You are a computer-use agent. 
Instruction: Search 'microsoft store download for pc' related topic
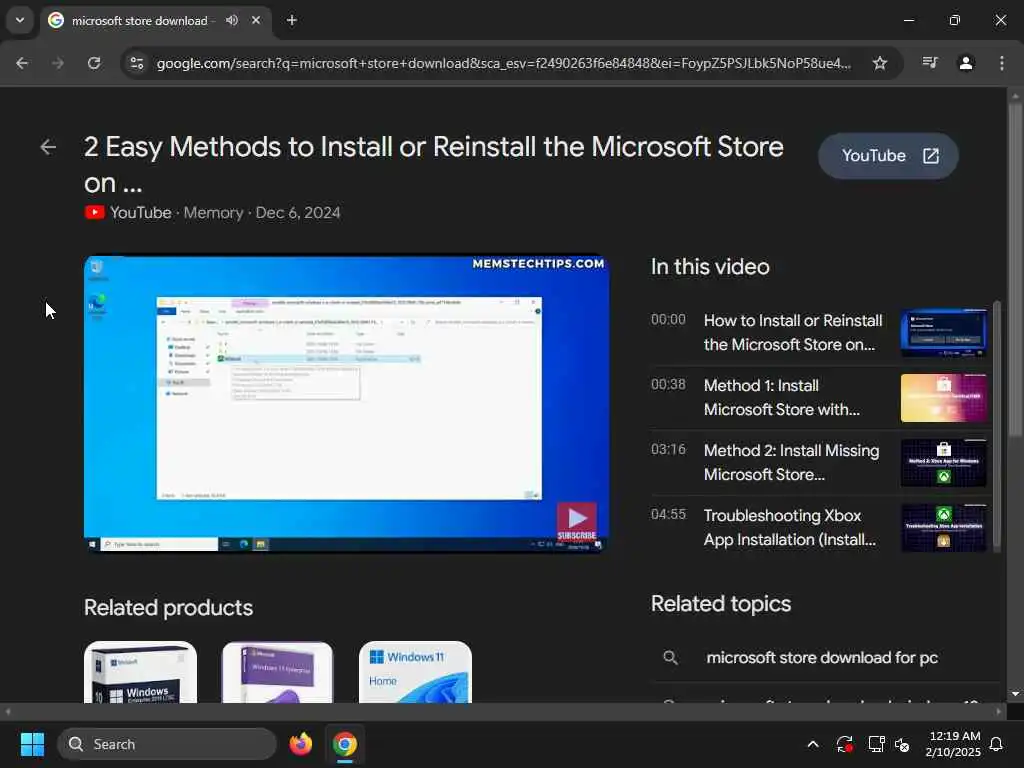pyautogui.click(x=822, y=658)
